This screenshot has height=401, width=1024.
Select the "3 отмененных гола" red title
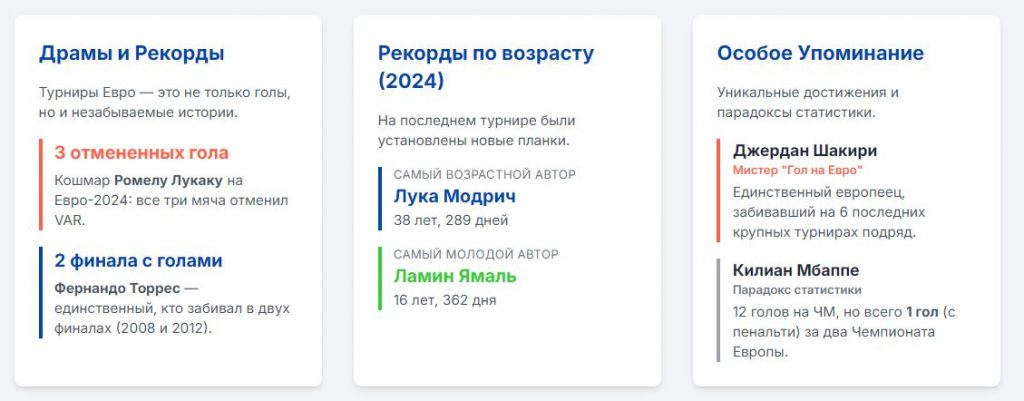(141, 153)
